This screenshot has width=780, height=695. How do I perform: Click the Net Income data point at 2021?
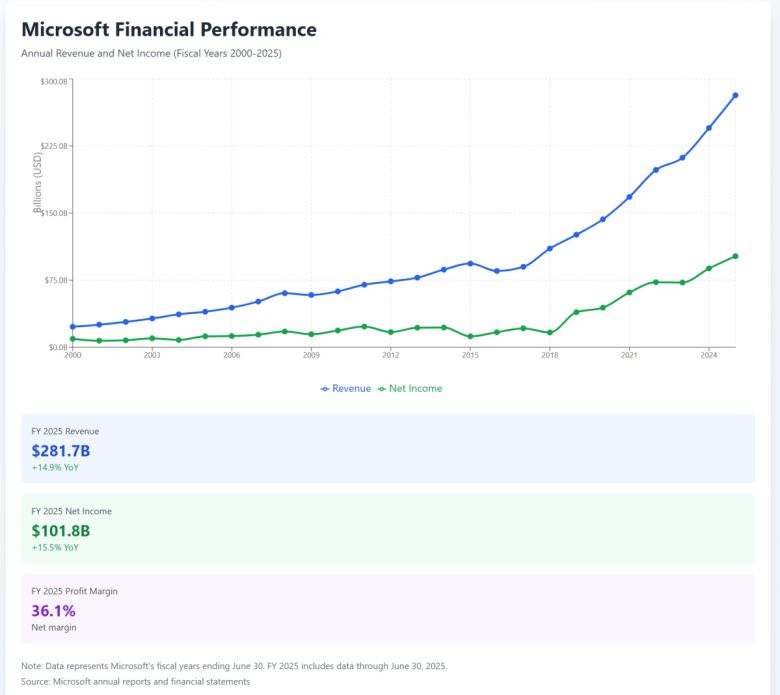click(629, 292)
